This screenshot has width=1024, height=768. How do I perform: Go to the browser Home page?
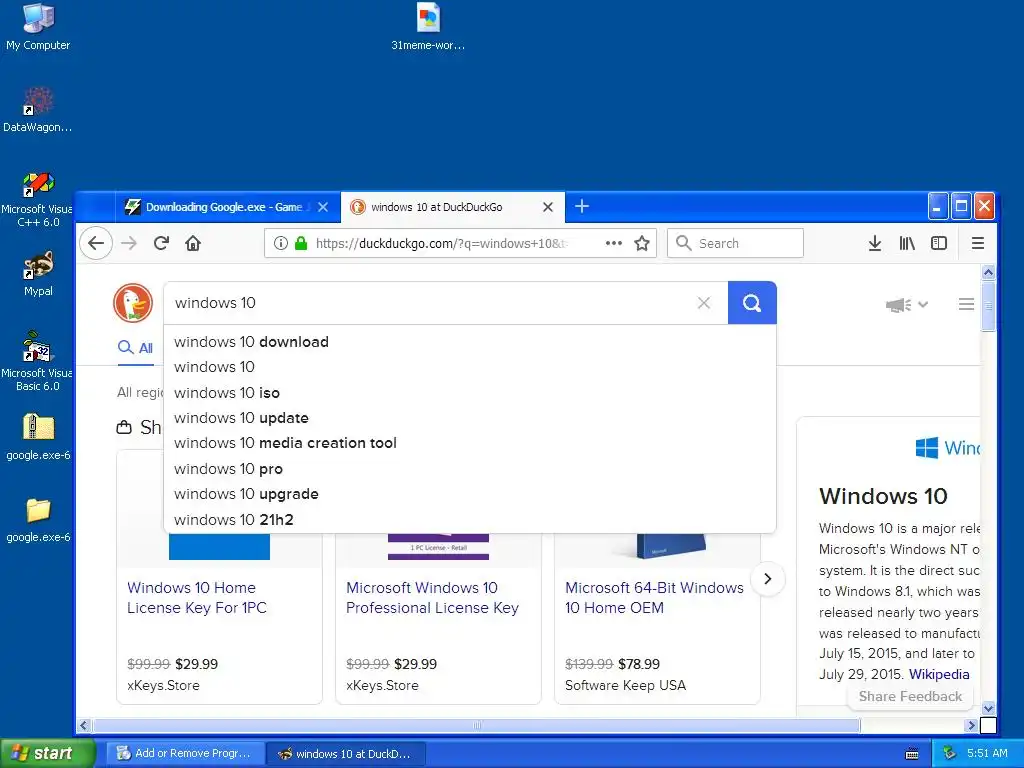click(193, 244)
